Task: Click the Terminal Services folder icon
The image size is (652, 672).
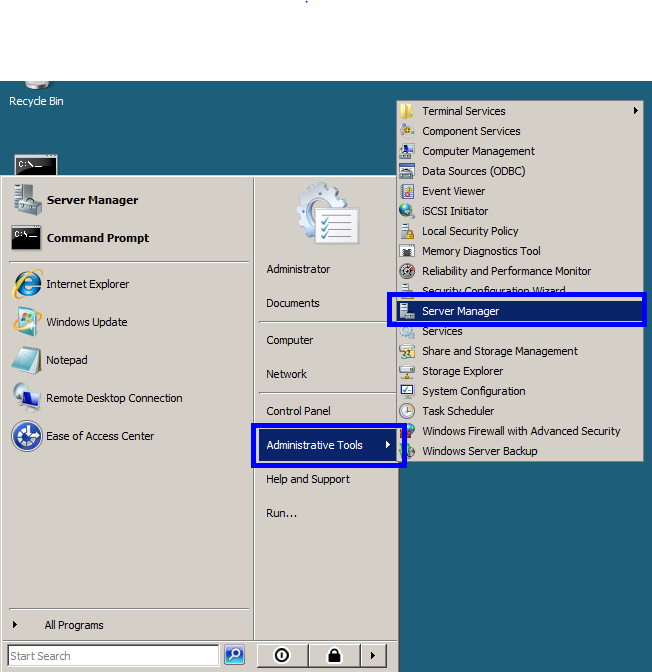Action: pos(407,111)
